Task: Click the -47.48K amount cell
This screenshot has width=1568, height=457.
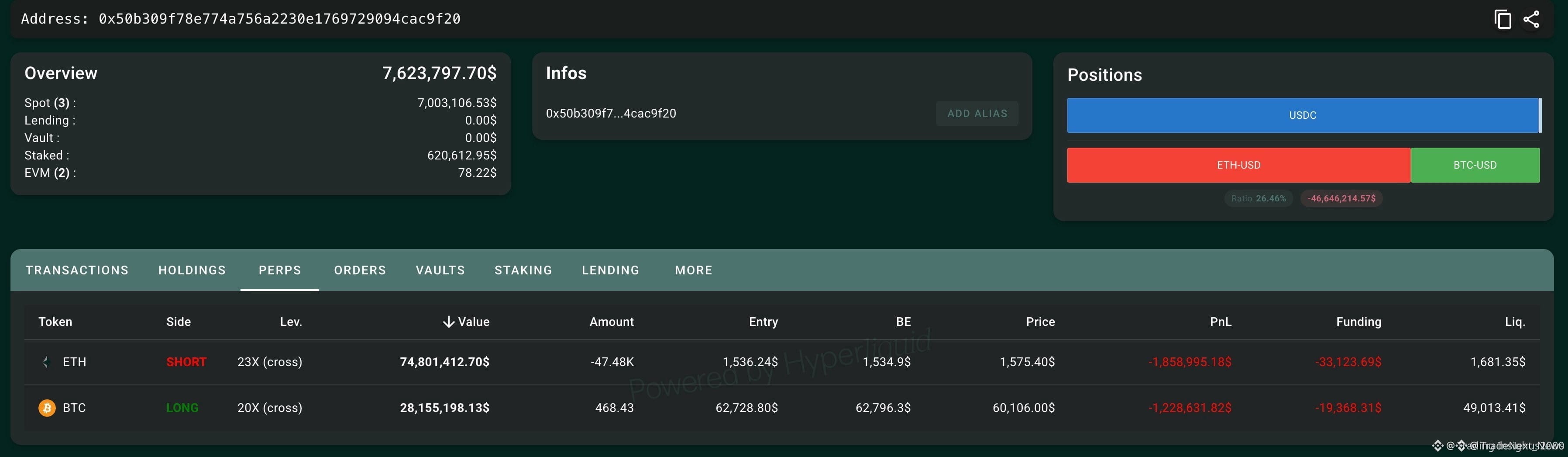Action: point(612,362)
